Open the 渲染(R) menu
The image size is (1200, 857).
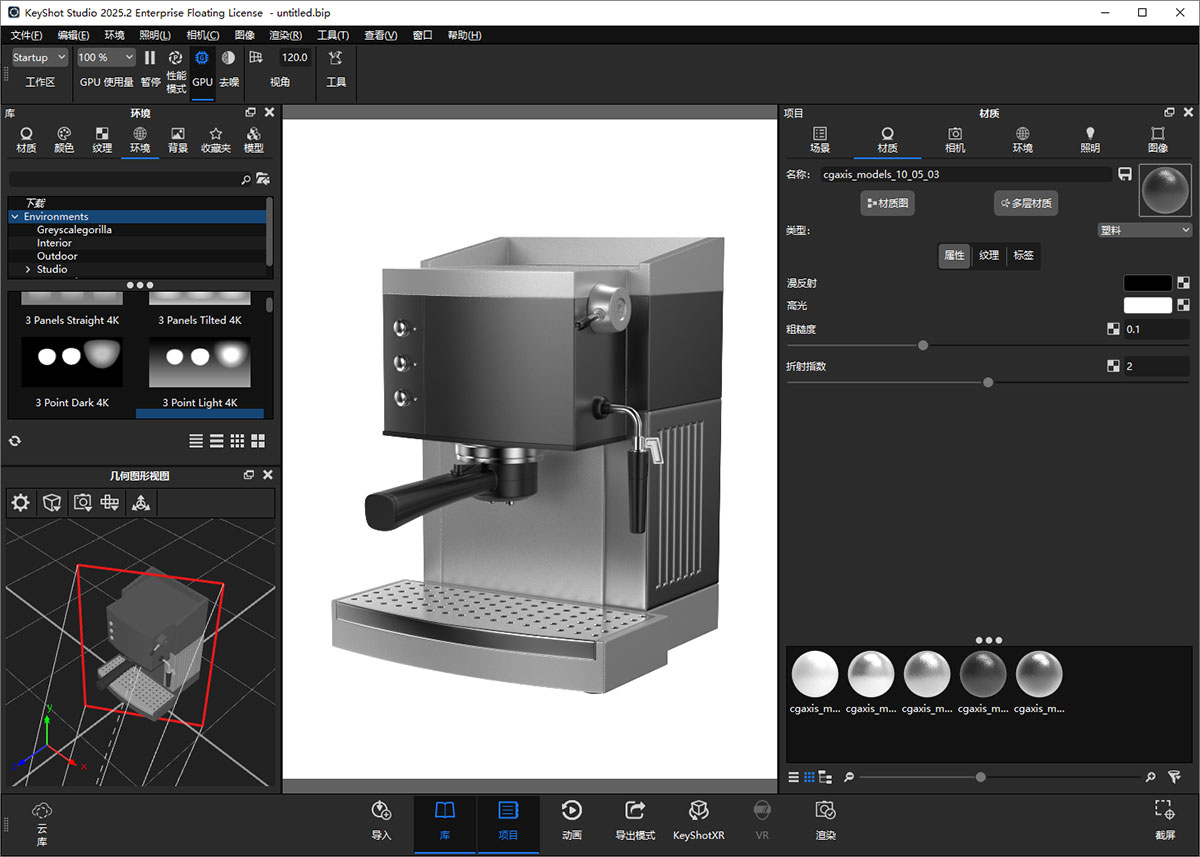click(x=285, y=35)
